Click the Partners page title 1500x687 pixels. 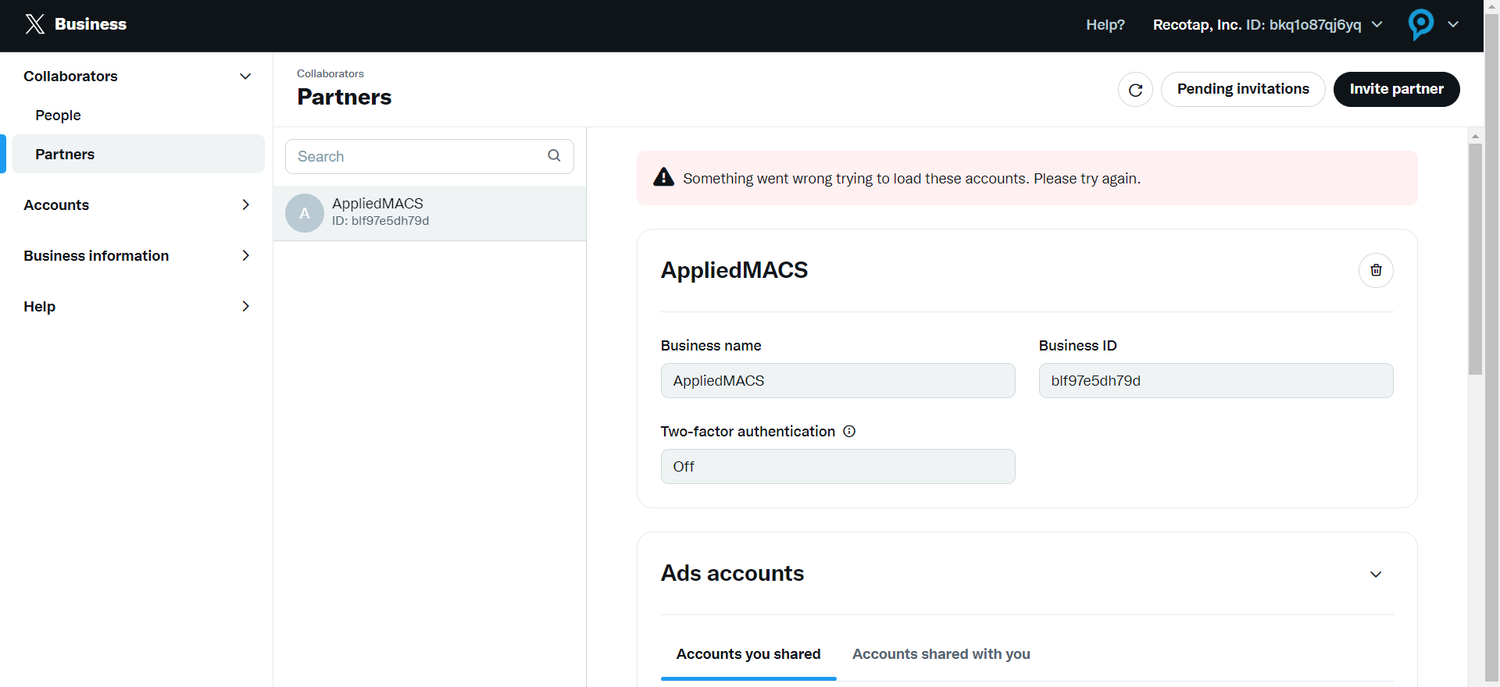[x=344, y=97]
